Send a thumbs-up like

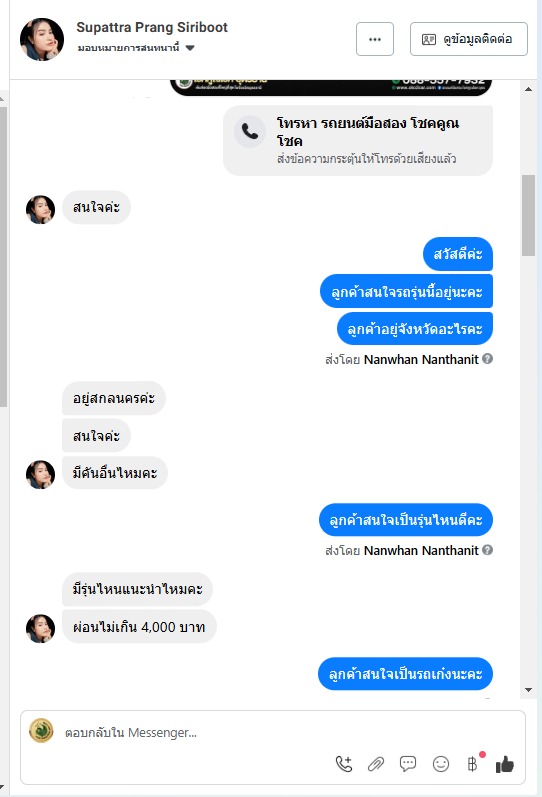coord(505,764)
